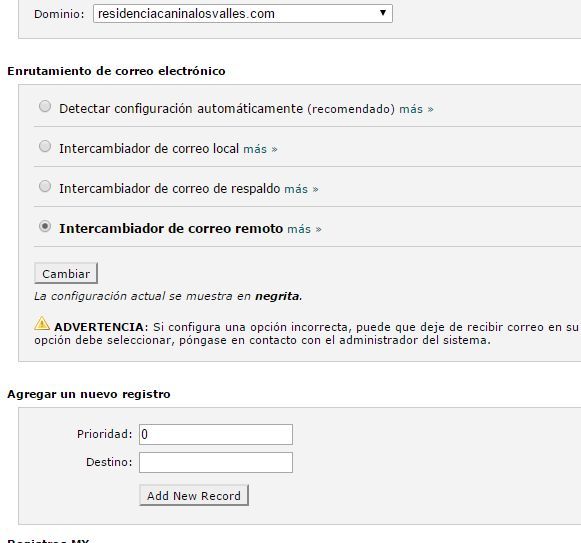581x543 pixels.
Task: Choose Intercambiador de correo de respaldo option
Action: [x=45, y=186]
